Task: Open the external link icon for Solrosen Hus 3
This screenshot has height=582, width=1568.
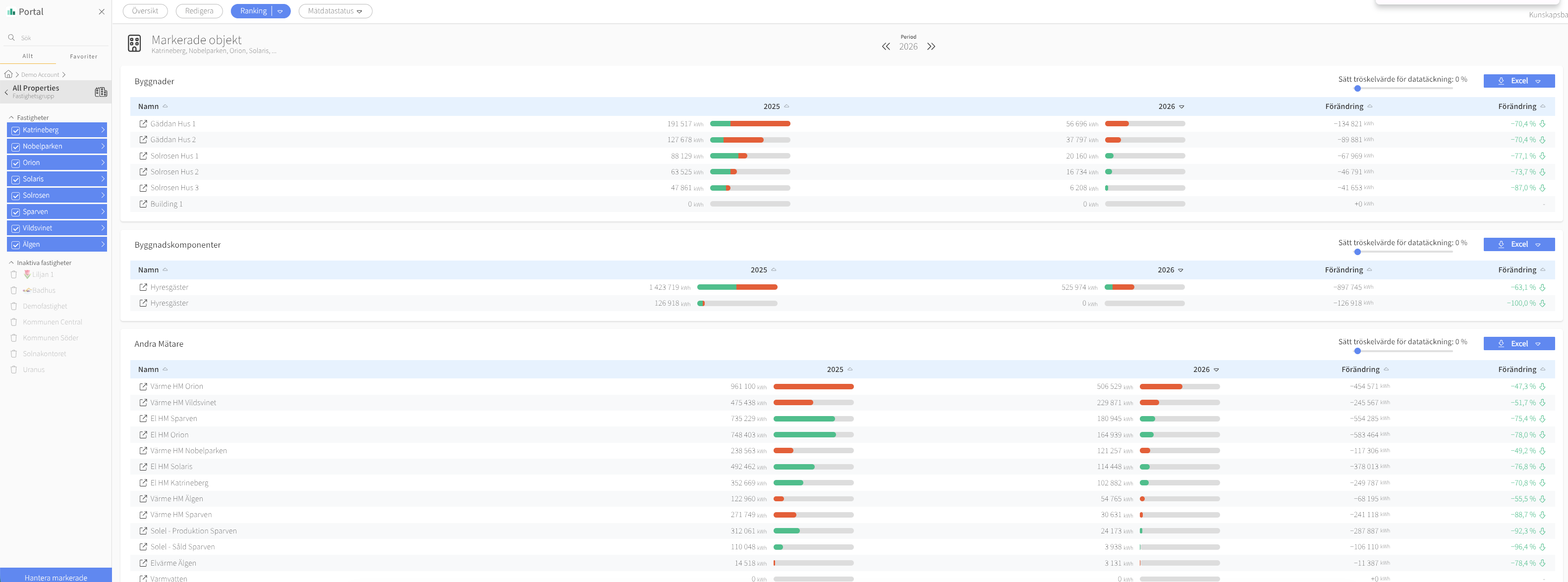Action: tap(143, 188)
